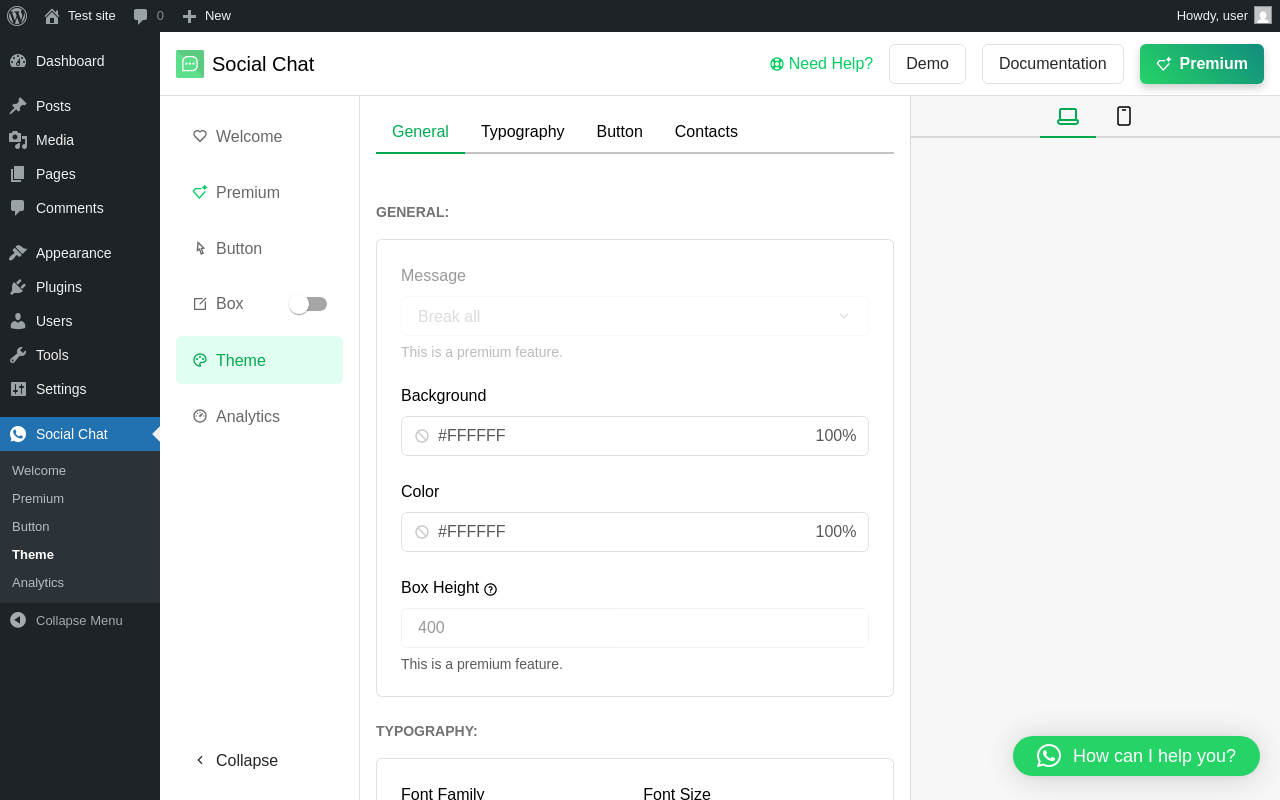Image resolution: width=1280 pixels, height=800 pixels.
Task: Click the Box Height 400 input
Action: pos(635,628)
